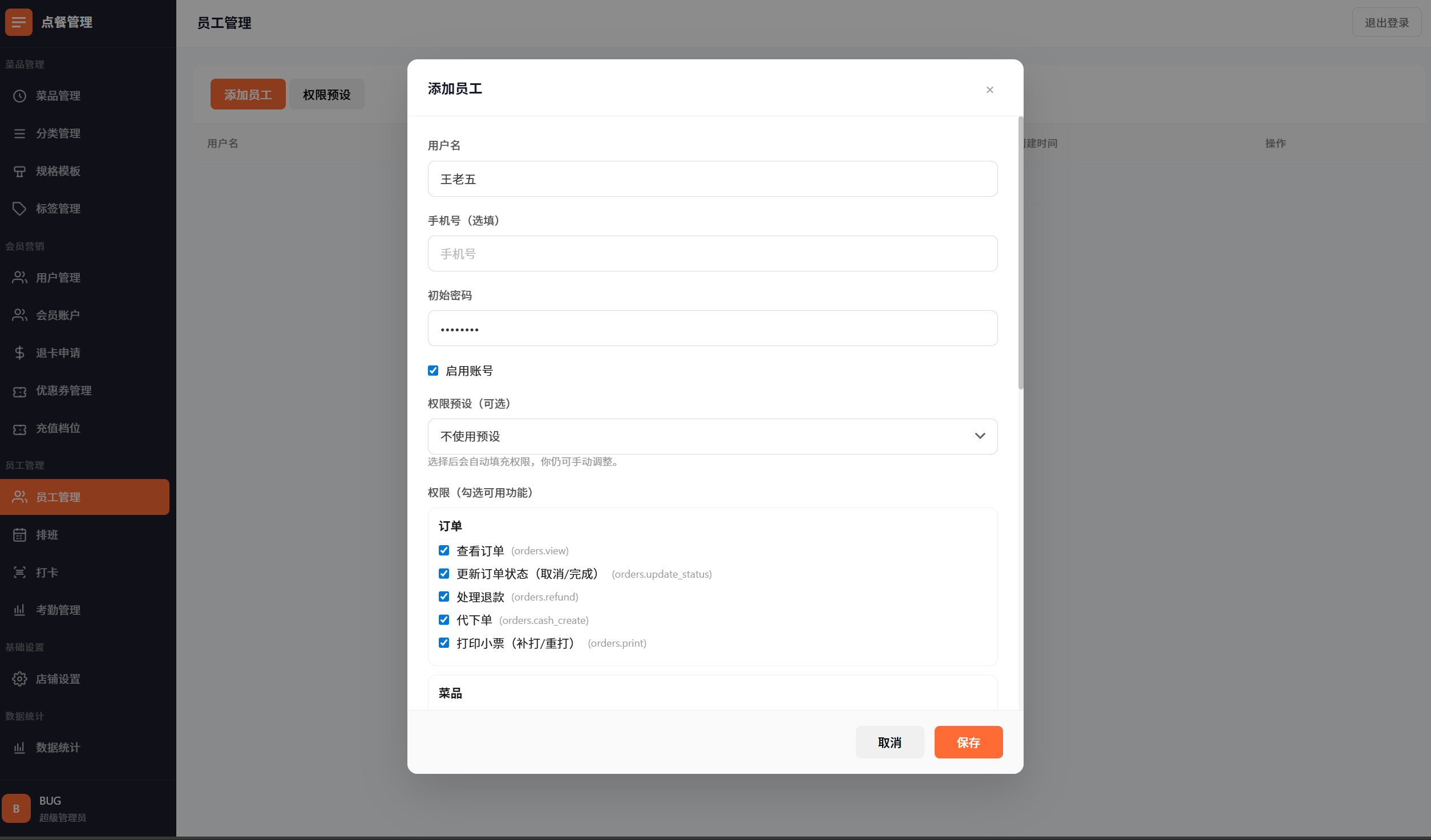The image size is (1431, 840).
Task: Close the 添加员工 dialog with X
Action: (989, 90)
